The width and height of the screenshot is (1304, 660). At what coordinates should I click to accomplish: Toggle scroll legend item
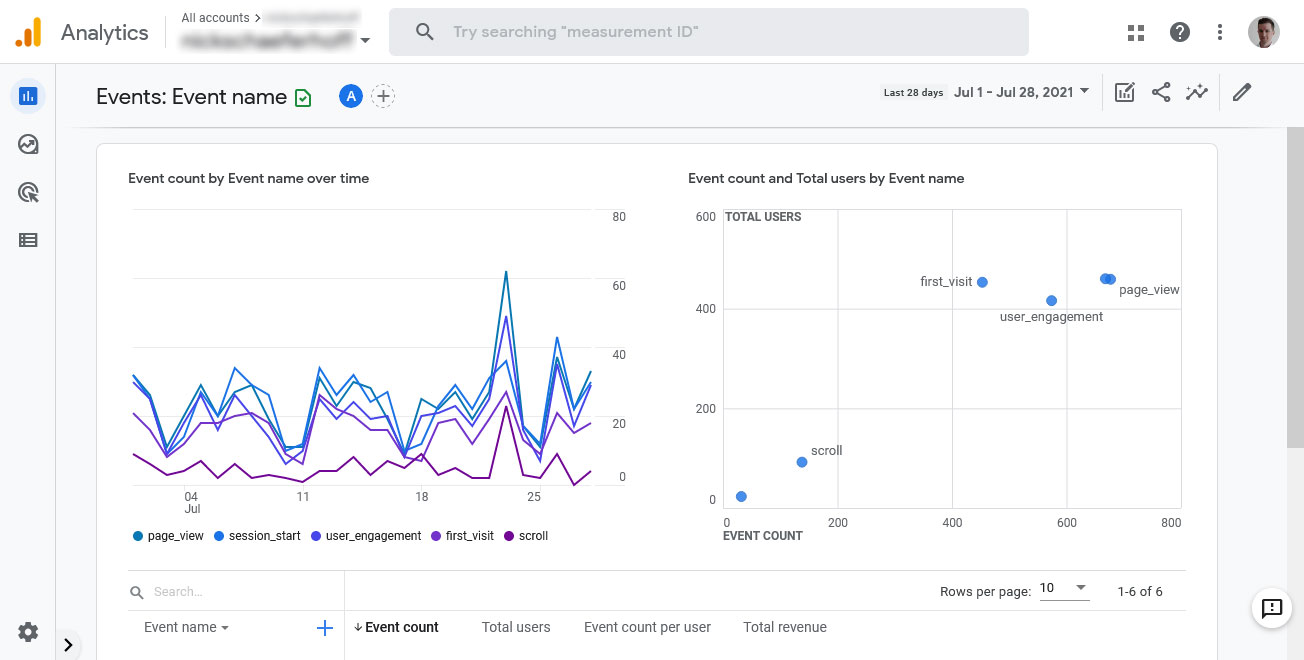point(526,536)
